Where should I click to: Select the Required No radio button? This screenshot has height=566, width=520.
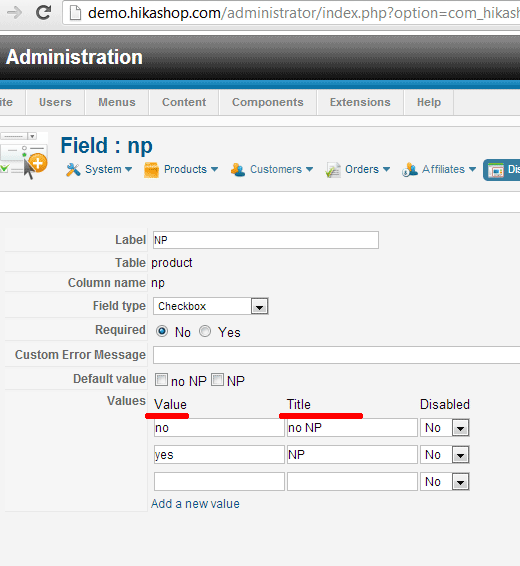tap(162, 331)
